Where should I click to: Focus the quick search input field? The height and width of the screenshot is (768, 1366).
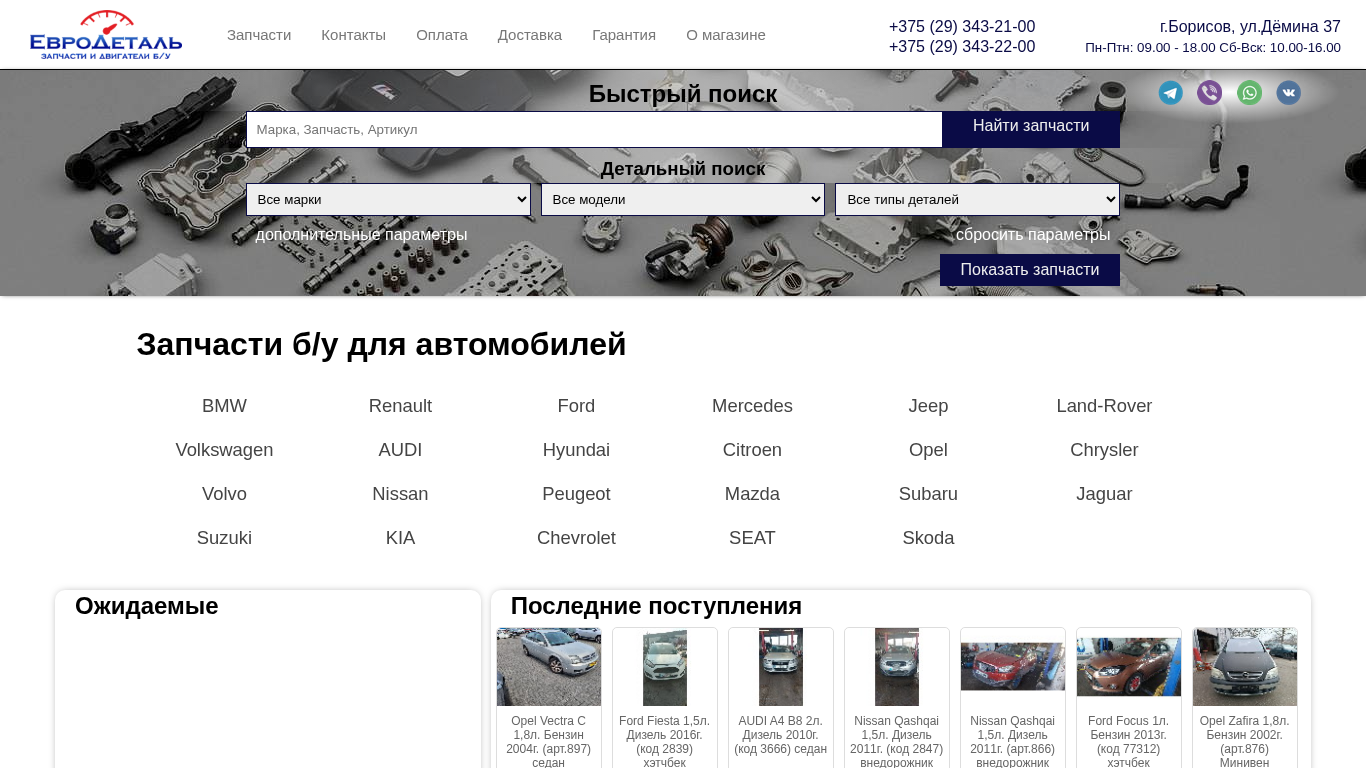pyautogui.click(x=594, y=130)
